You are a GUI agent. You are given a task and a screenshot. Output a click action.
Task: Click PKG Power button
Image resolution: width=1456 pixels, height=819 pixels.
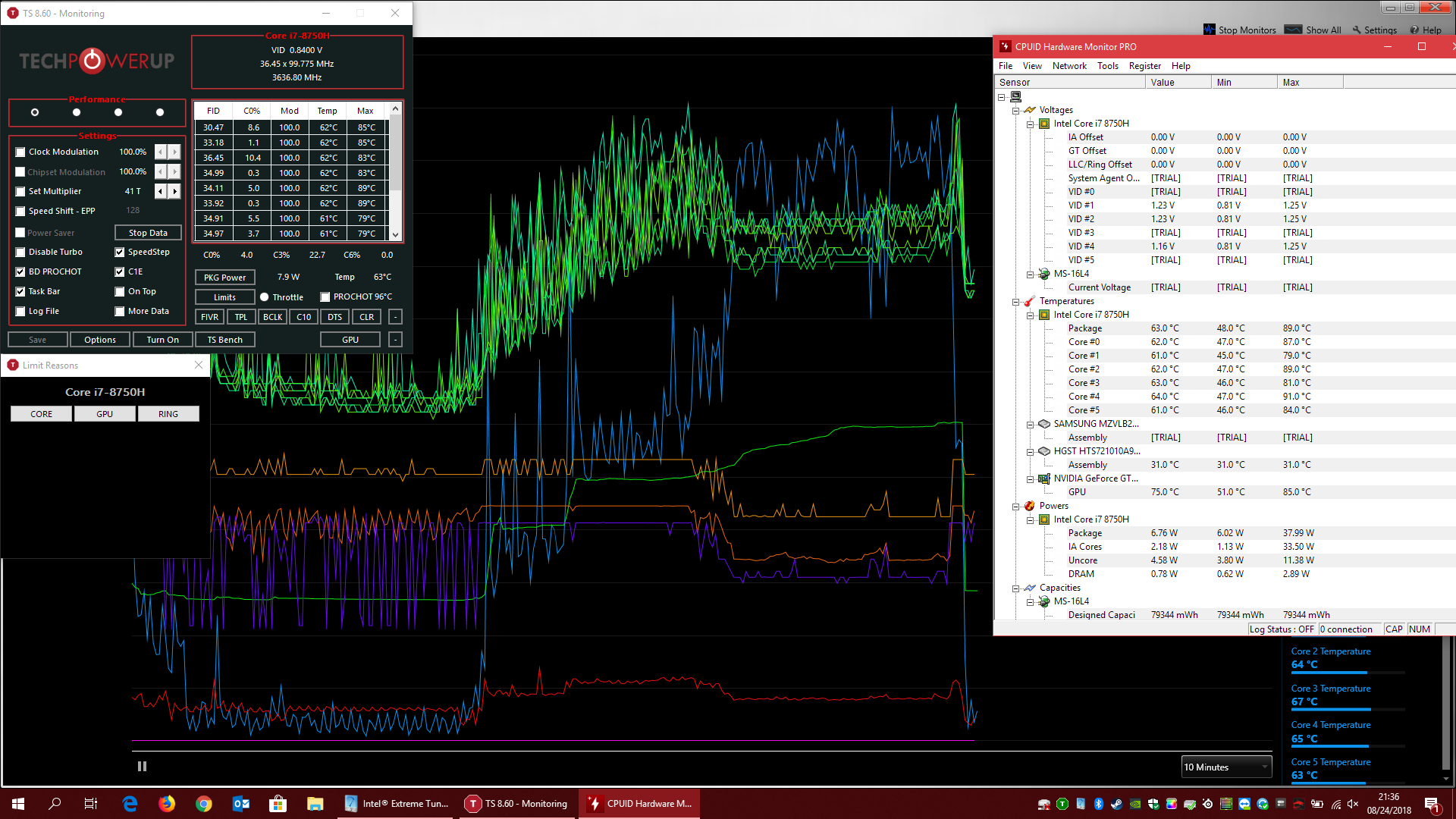pyautogui.click(x=225, y=278)
